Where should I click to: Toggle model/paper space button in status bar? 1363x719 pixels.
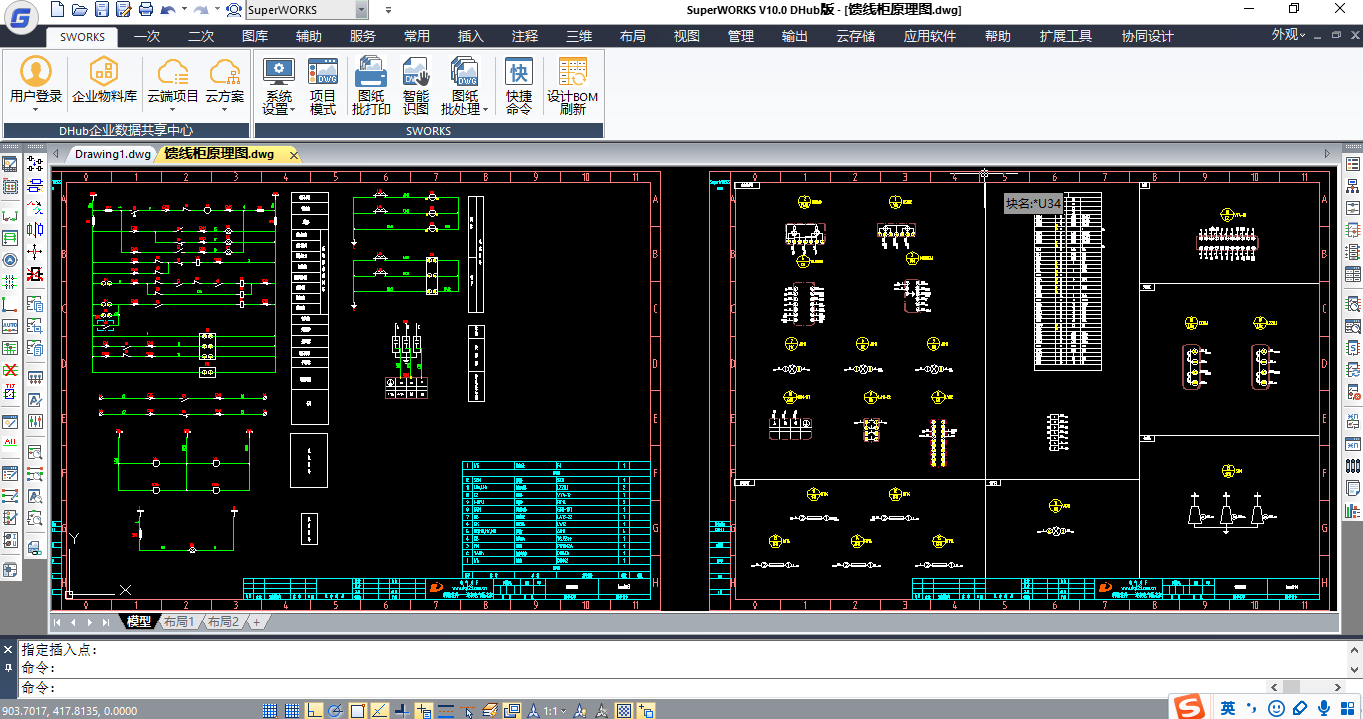pyautogui.click(x=512, y=710)
